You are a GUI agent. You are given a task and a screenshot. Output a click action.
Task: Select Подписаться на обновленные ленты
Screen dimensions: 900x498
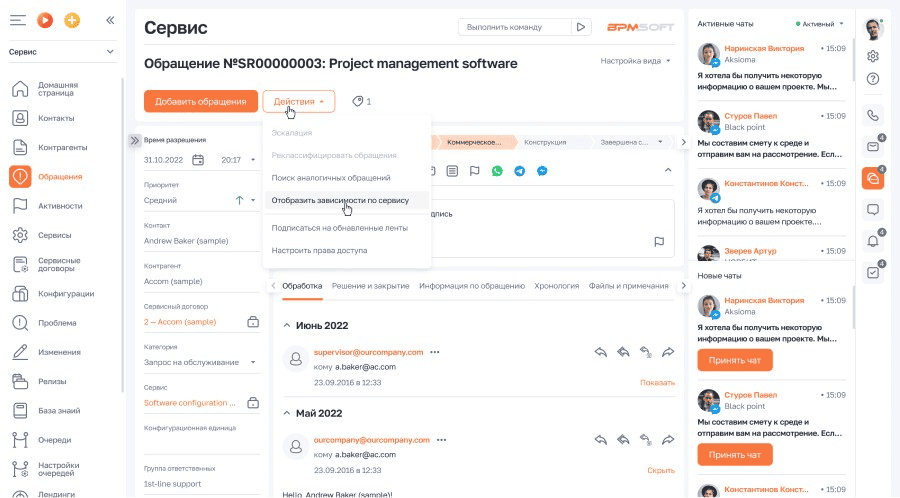[339, 228]
